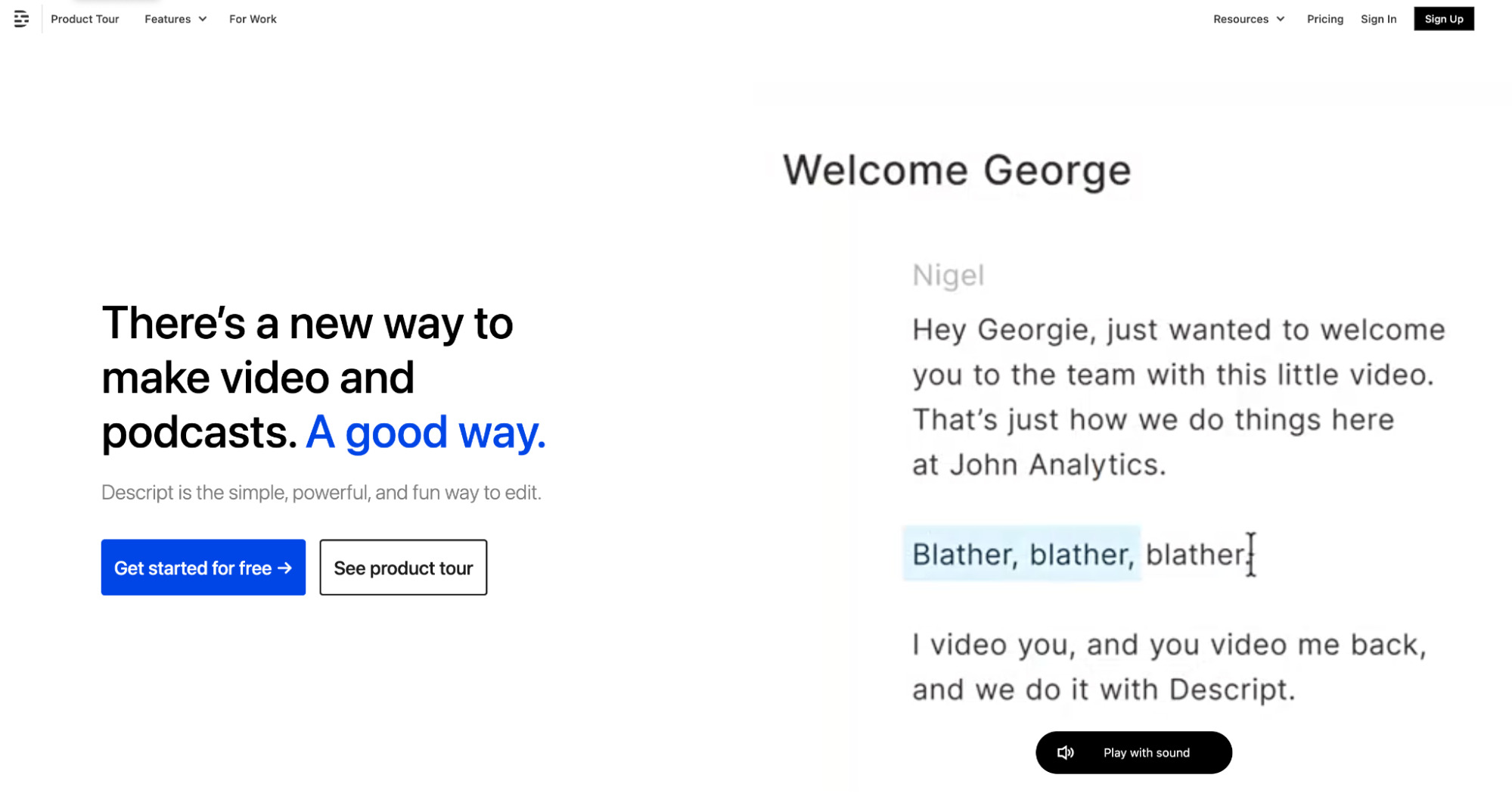Click the Sign In link
The width and height of the screenshot is (1512, 806).
[x=1378, y=19]
